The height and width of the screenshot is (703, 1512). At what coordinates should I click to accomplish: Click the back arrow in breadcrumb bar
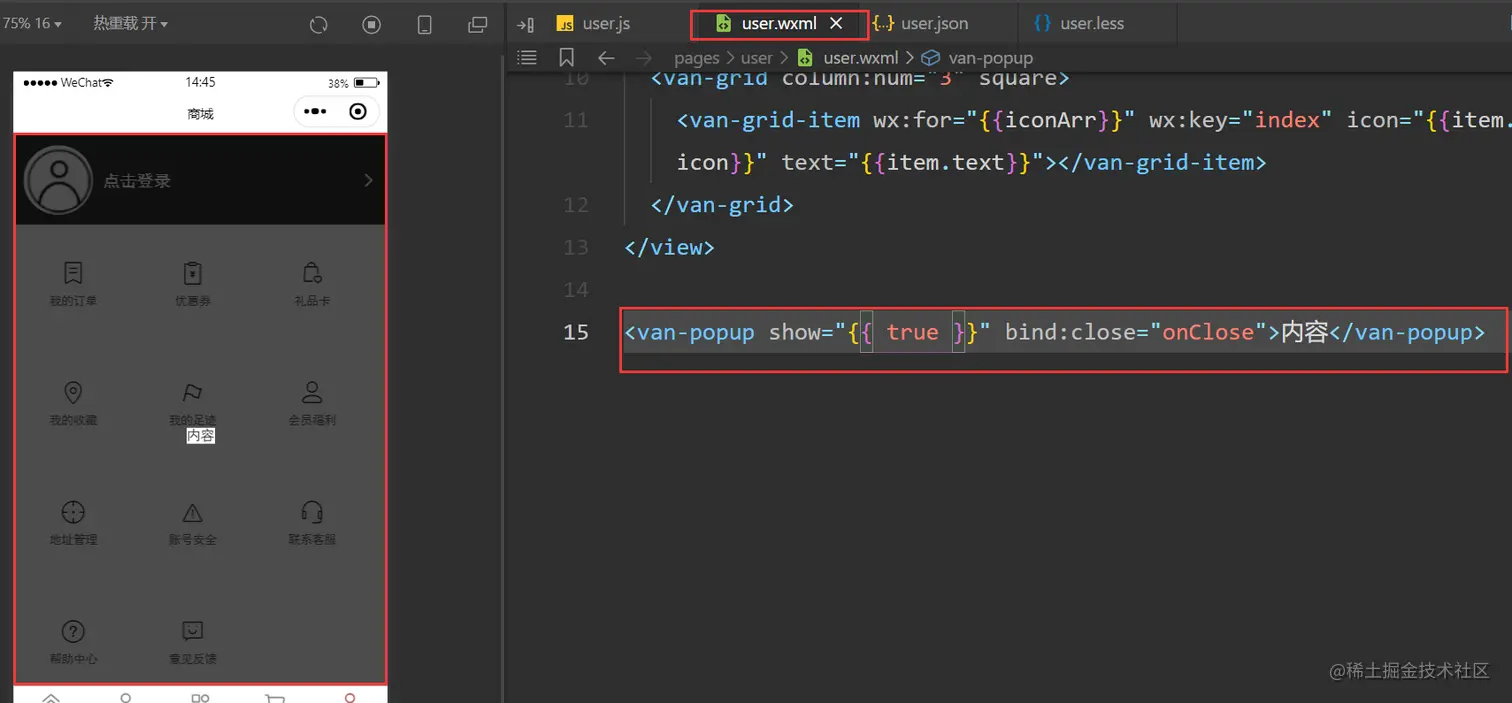click(606, 58)
